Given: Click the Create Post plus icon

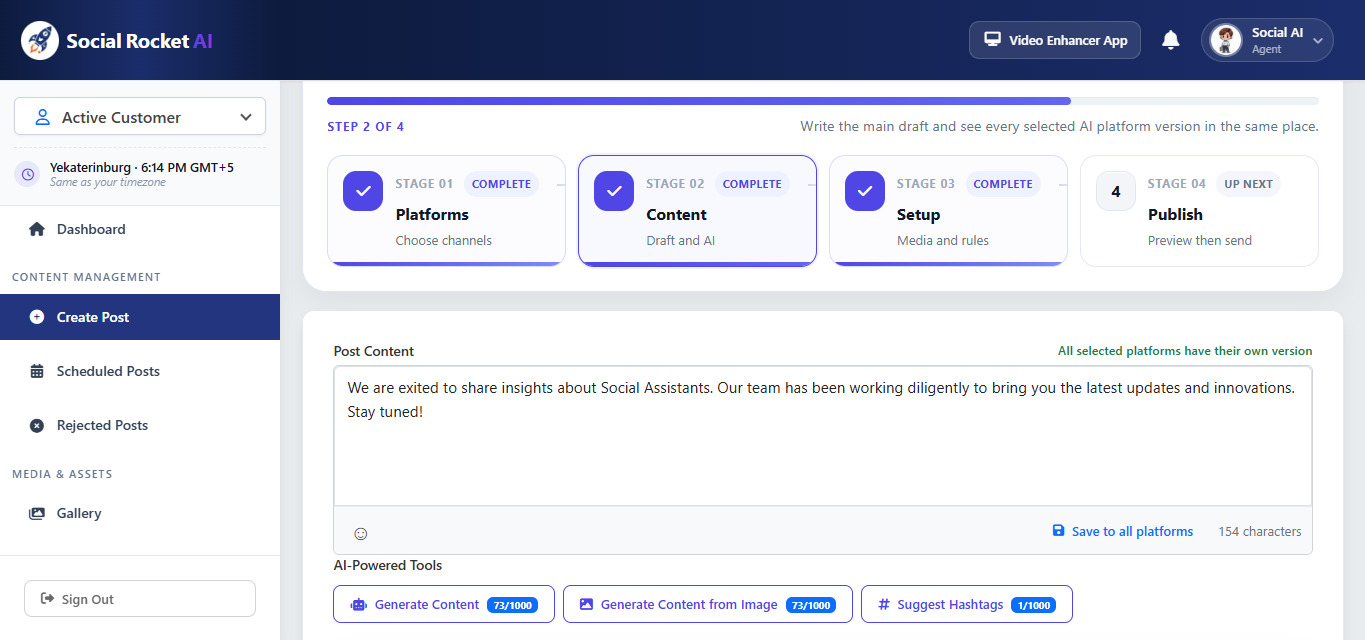Looking at the screenshot, I should [37, 317].
